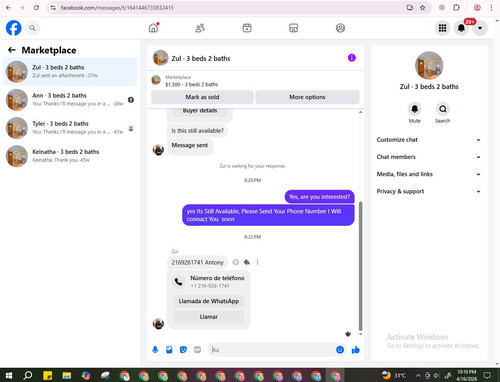The image size is (500, 382).
Task: Open account dropdown arrow
Action: (480, 28)
